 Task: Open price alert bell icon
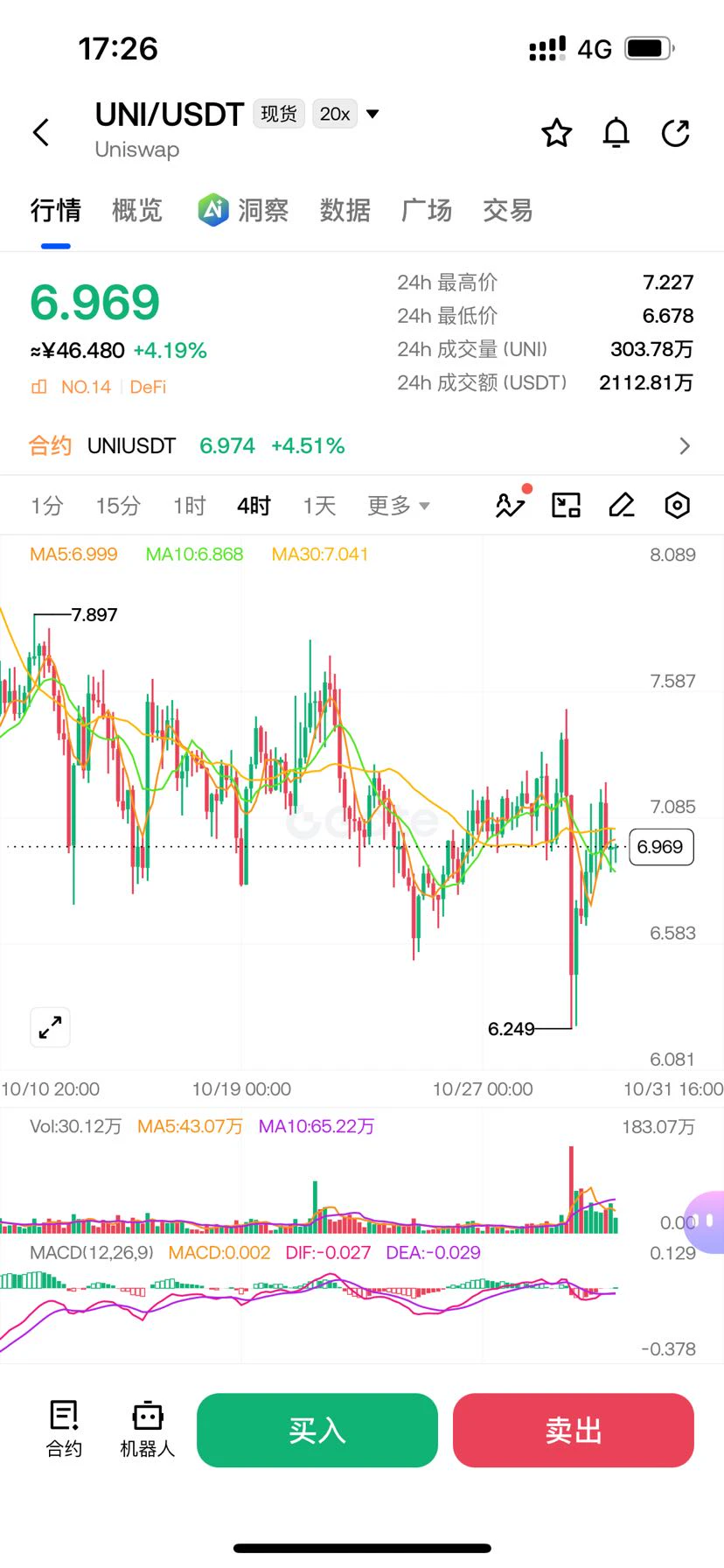click(616, 133)
